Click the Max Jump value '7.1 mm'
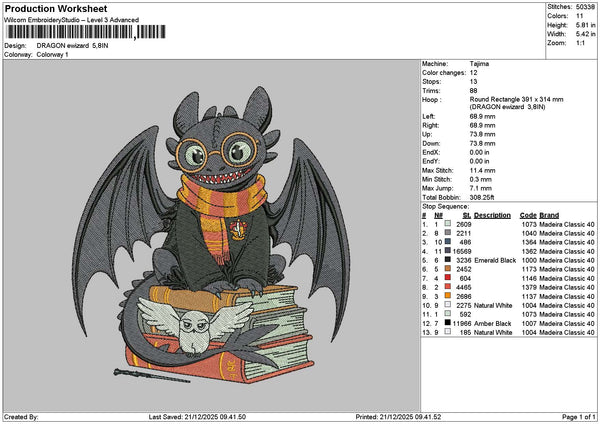 (x=481, y=188)
